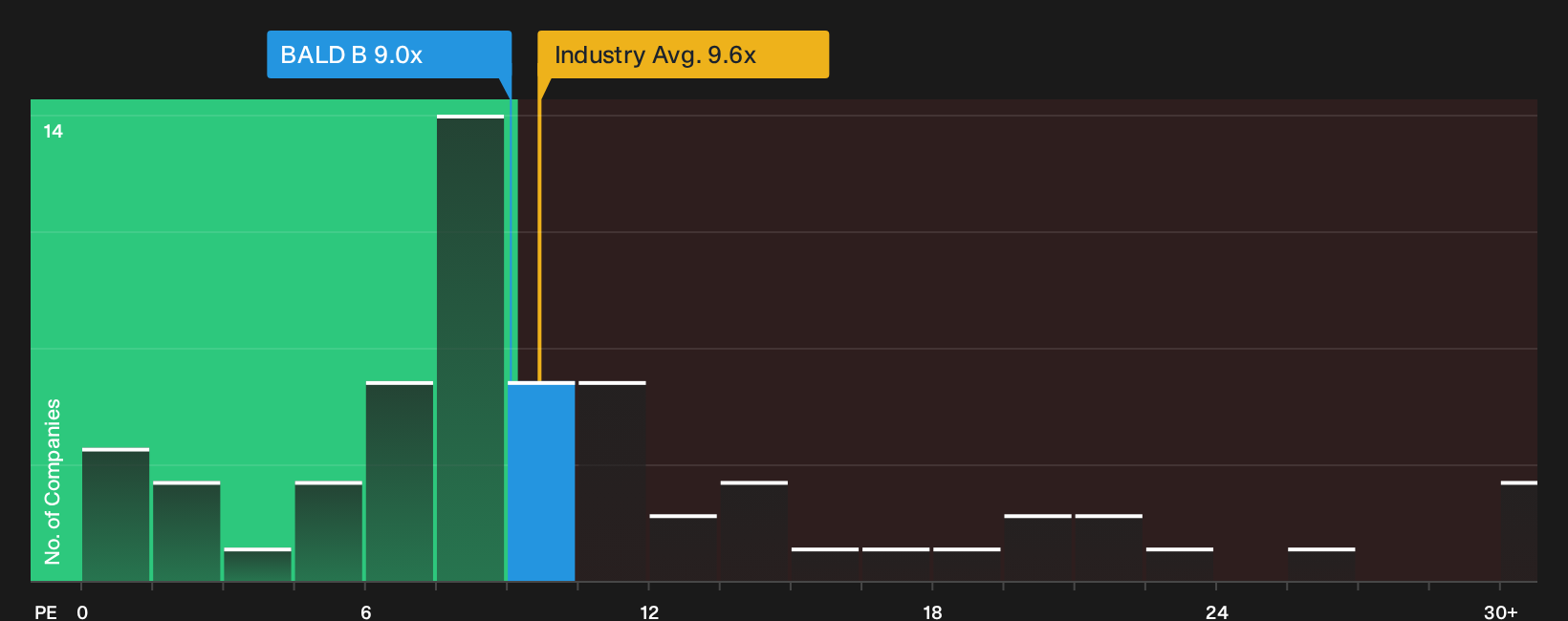1568x621 pixels.
Task: Select the green bar starting at PE 6
Action: (400, 482)
